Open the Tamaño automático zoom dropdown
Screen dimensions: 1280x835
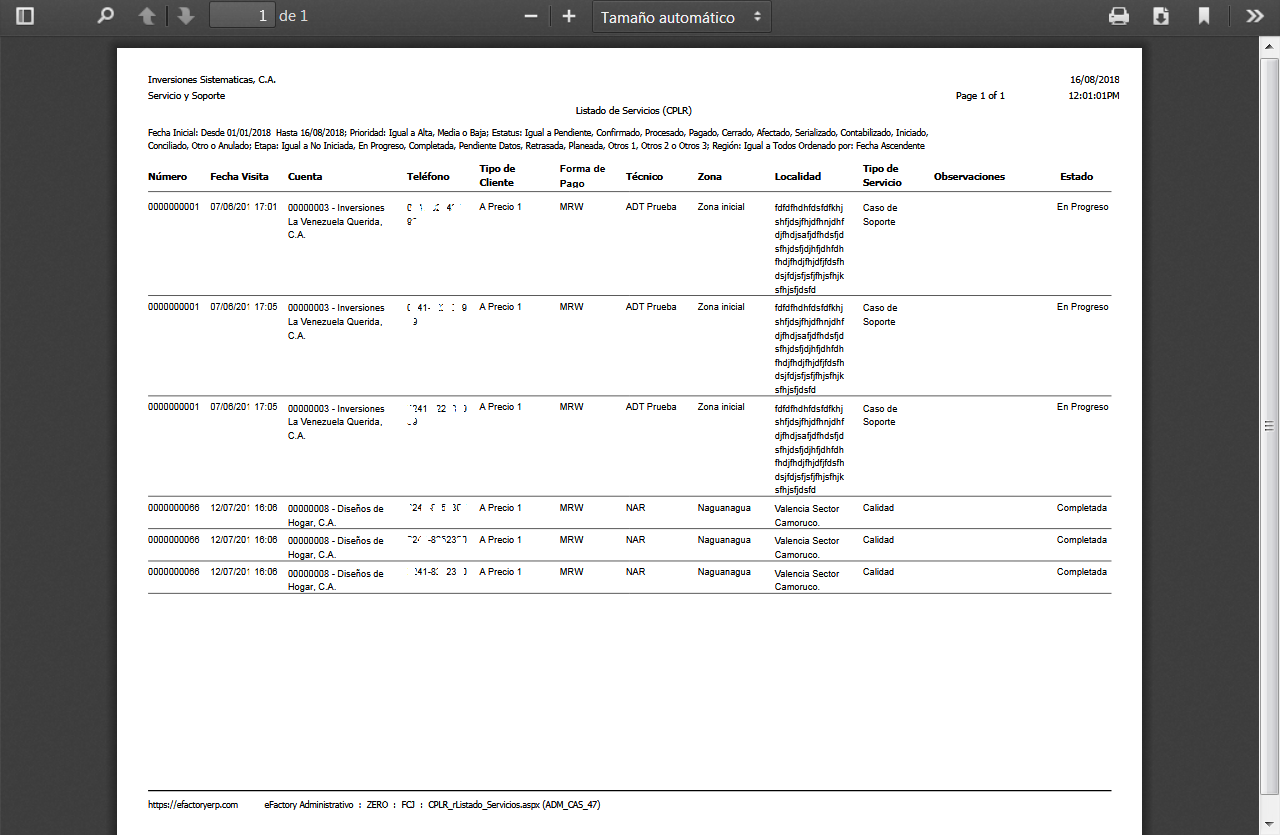pyautogui.click(x=681, y=17)
